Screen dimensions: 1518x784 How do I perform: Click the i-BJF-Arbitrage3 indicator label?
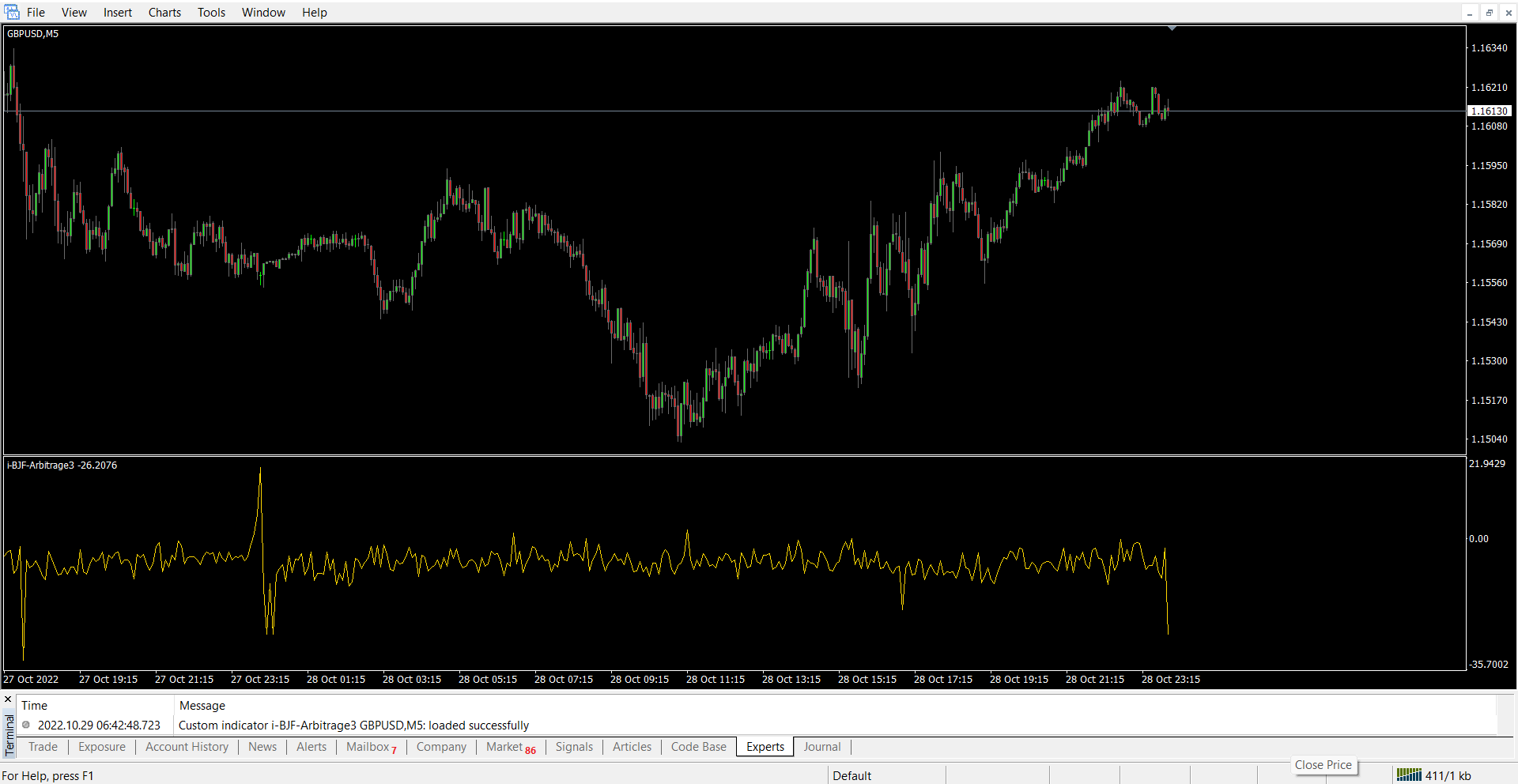click(62, 465)
